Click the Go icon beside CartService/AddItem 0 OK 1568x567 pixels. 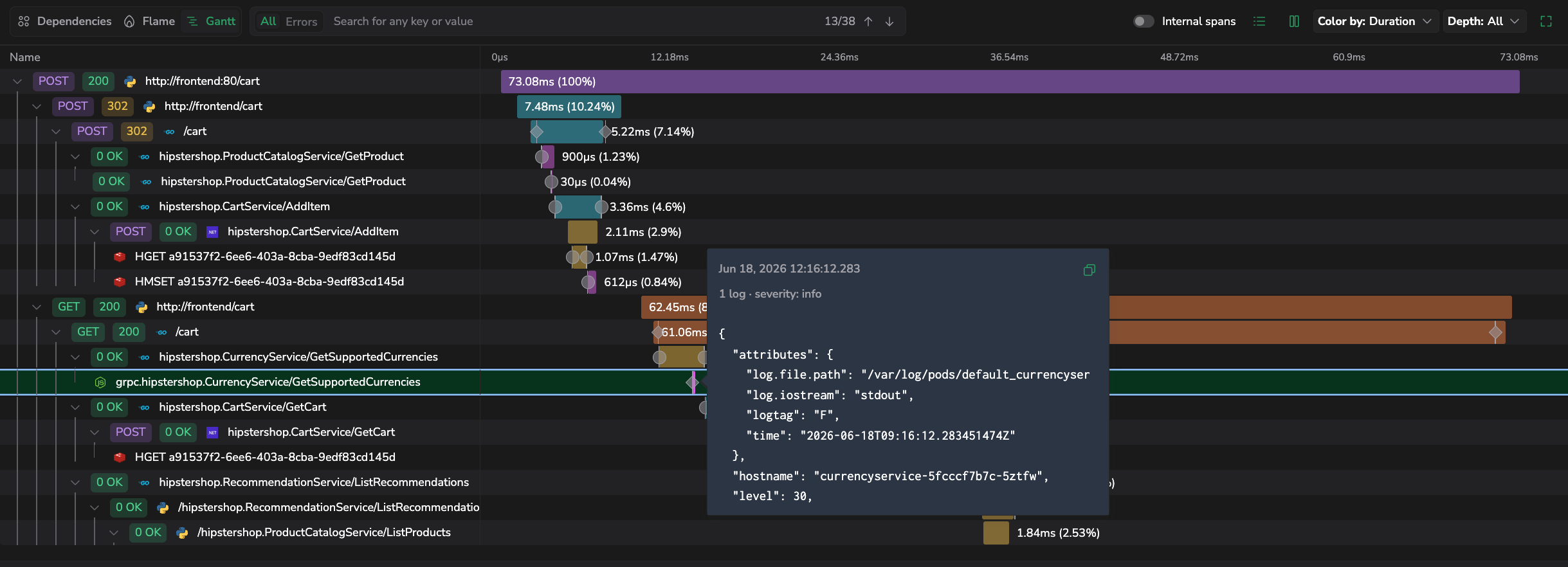pos(145,207)
